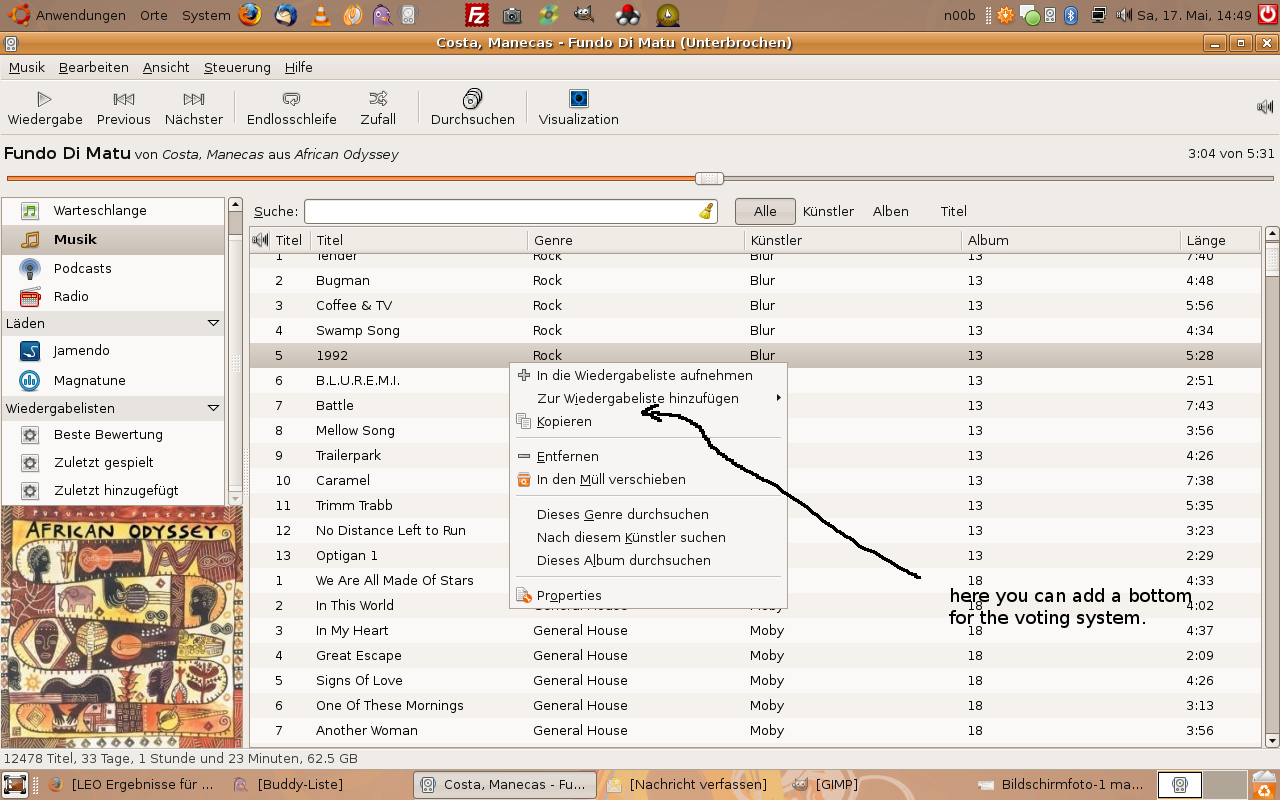Open the Bearbeiten menu

coord(94,67)
